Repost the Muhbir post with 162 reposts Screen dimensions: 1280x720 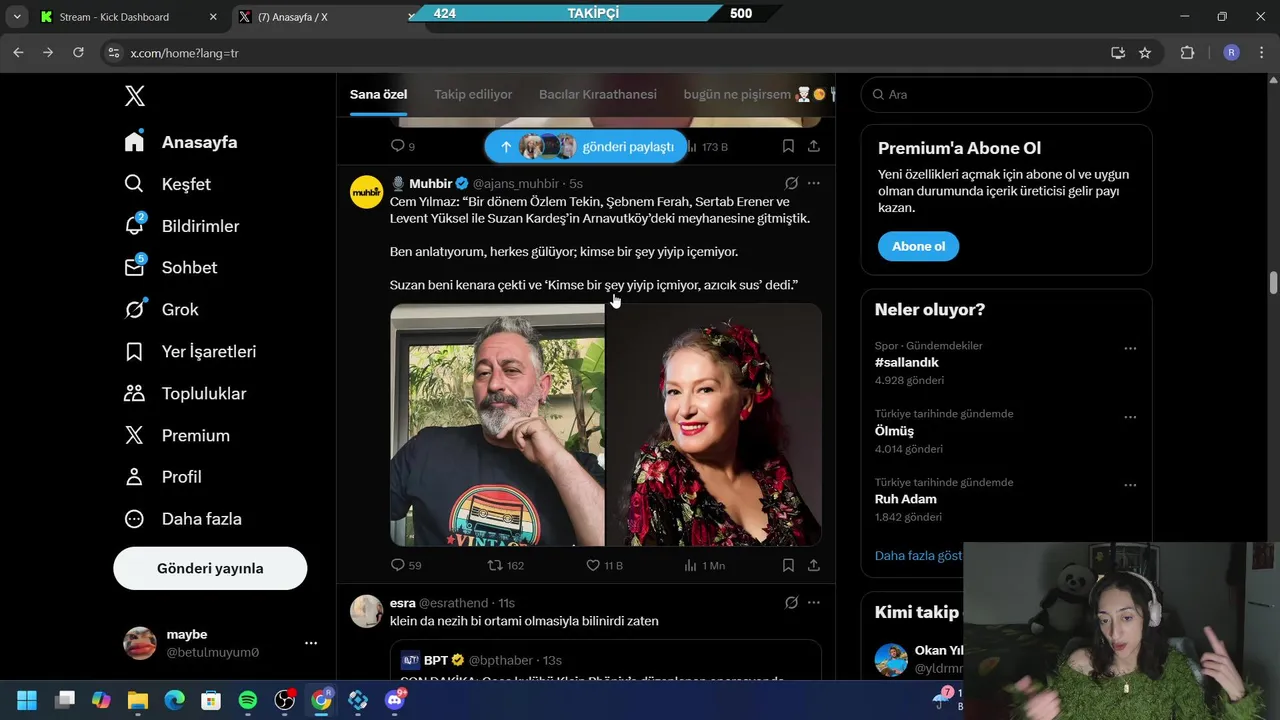point(494,565)
